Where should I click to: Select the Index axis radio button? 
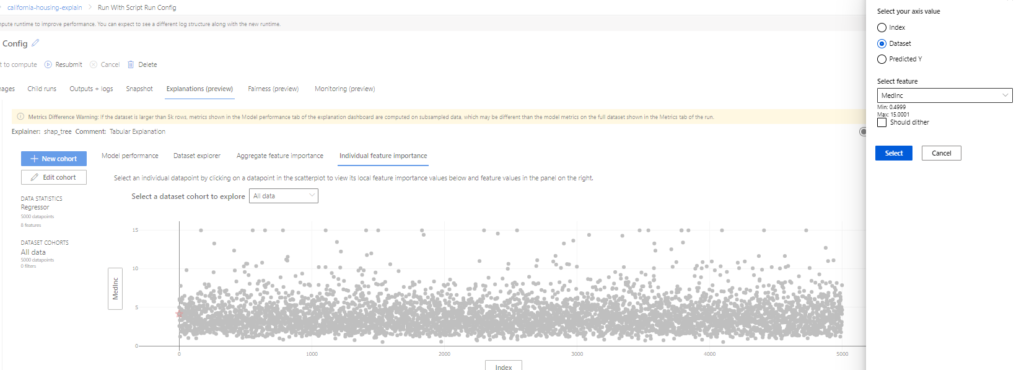pos(882,28)
